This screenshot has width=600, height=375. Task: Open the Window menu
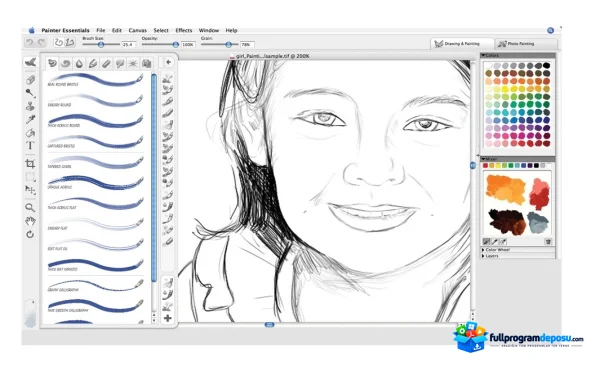tap(209, 30)
